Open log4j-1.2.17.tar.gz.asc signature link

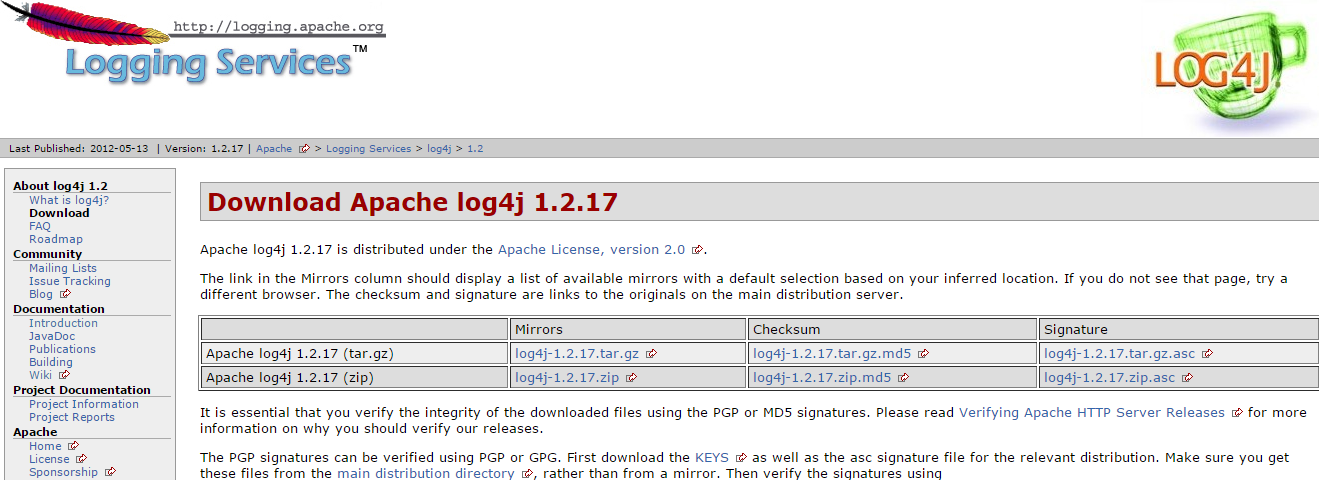pos(1120,354)
